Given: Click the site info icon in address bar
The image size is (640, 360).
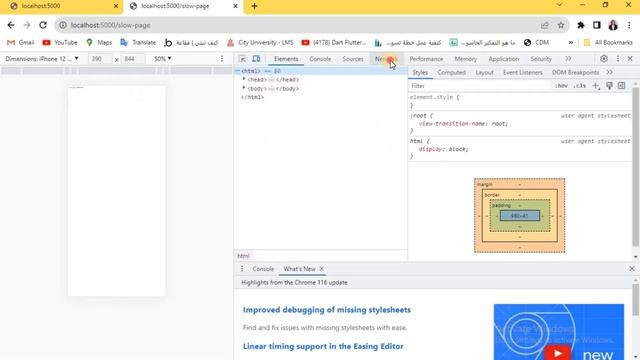Looking at the screenshot, I should pos(63,25).
